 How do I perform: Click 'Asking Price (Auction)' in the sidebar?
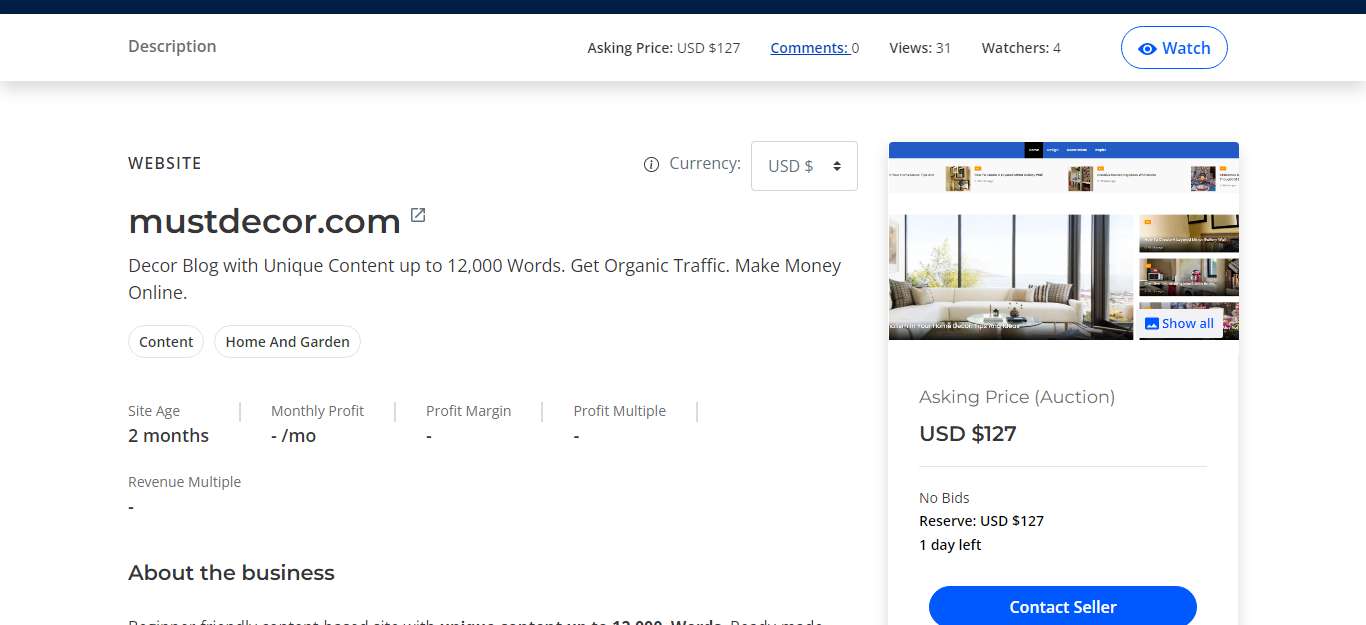point(1017,397)
